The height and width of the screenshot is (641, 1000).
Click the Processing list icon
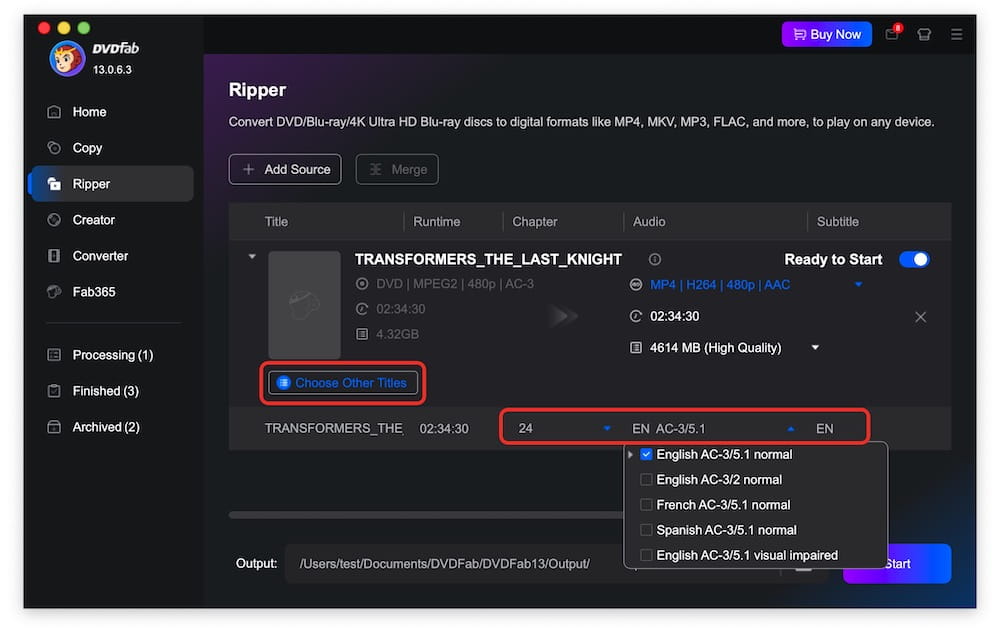[x=54, y=355]
